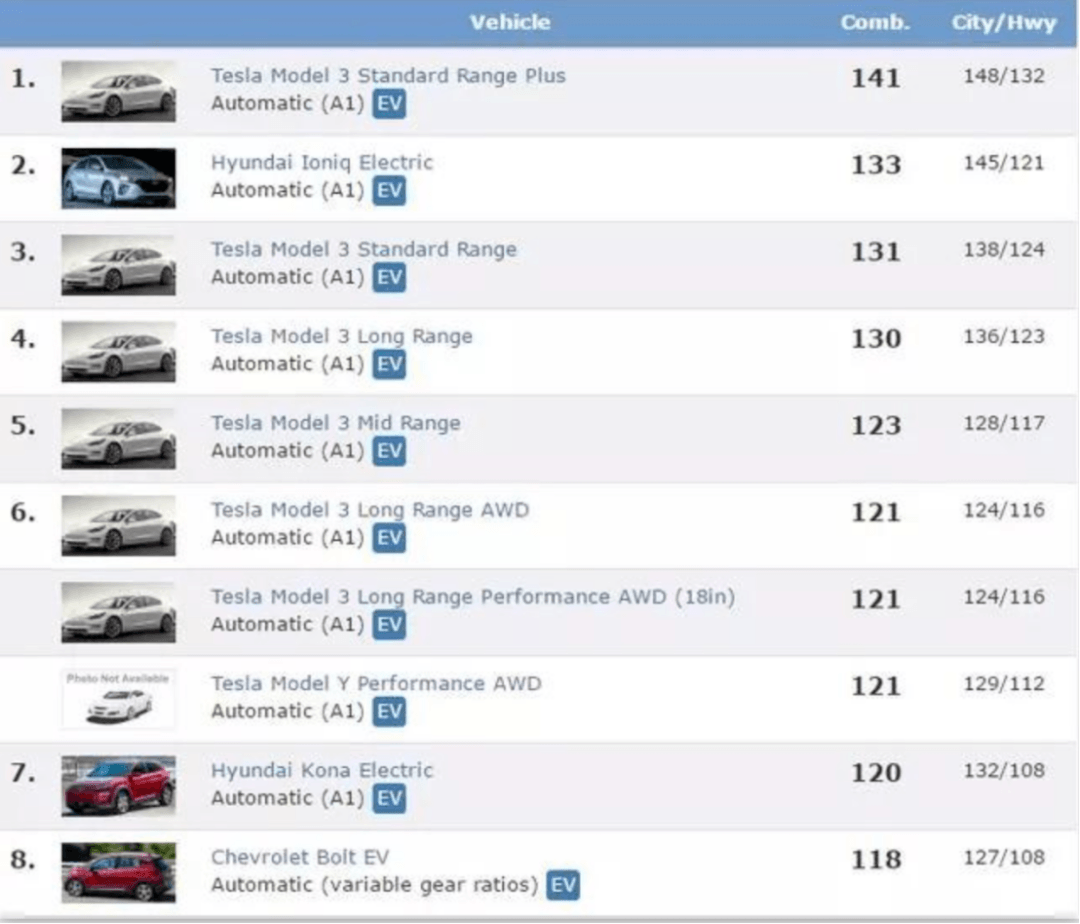Click 'Automatic (A1)' under Tesla Model Y Performance AWD
This screenshot has width=1080, height=924.
tap(287, 711)
